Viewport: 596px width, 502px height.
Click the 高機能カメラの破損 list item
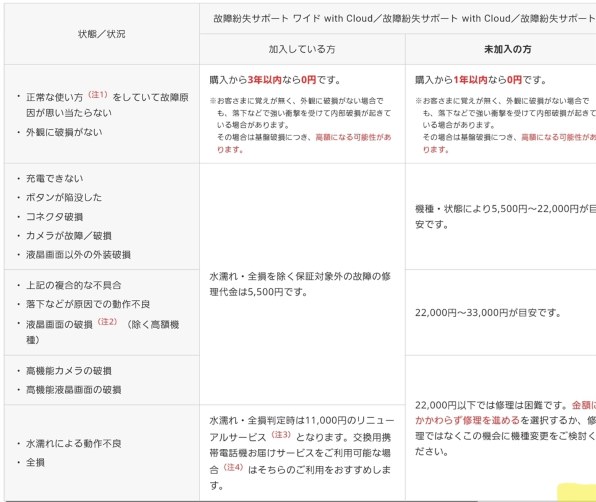[x=69, y=371]
